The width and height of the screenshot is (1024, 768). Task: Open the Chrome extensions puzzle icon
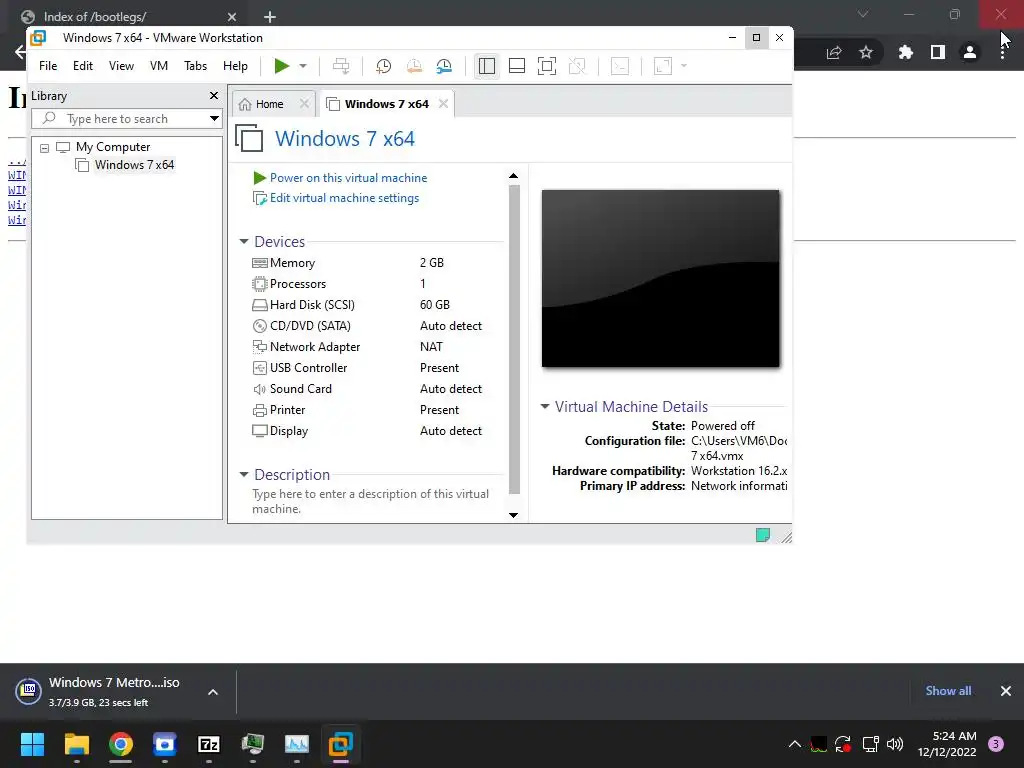(x=906, y=52)
